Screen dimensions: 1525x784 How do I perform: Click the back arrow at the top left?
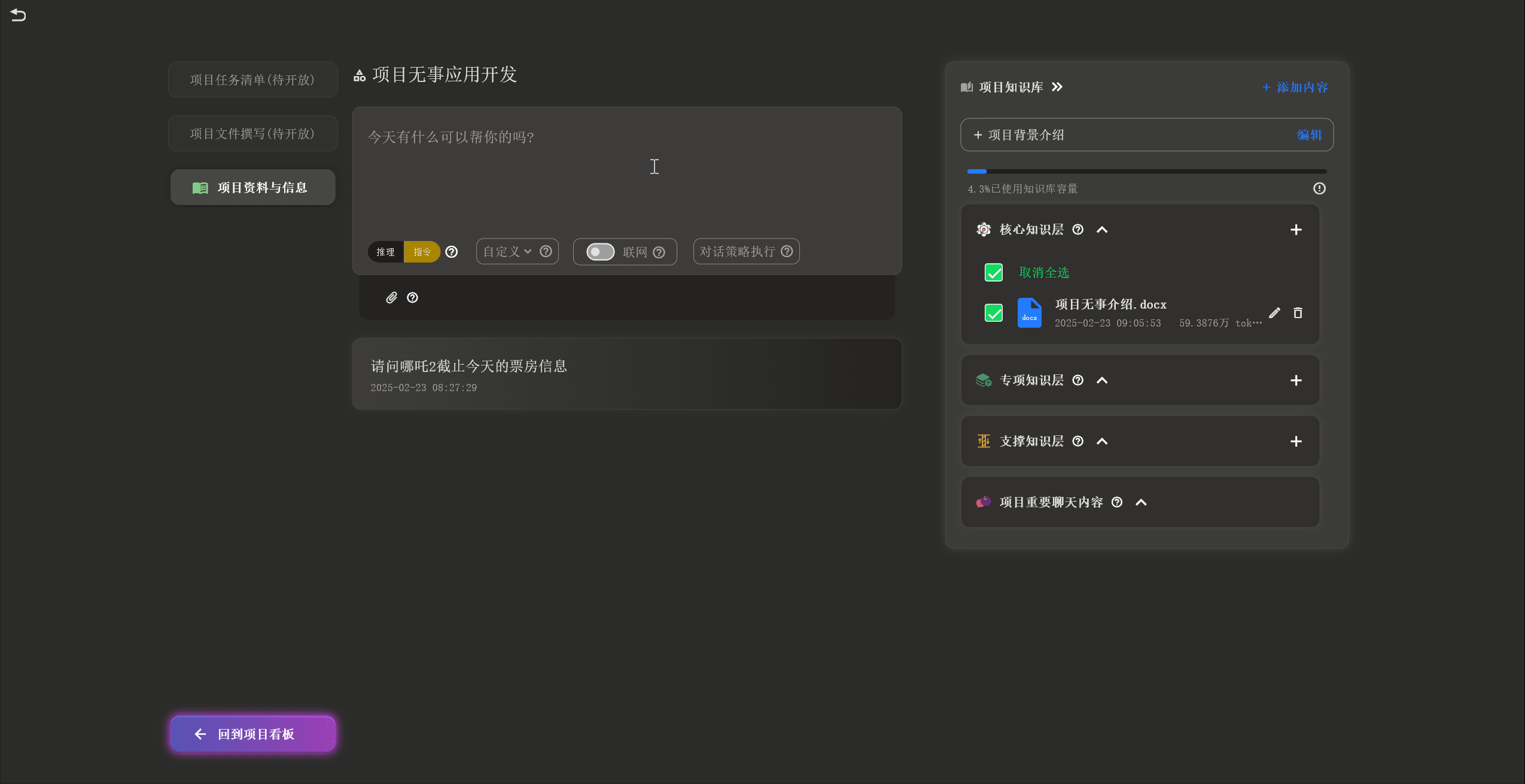[x=18, y=15]
